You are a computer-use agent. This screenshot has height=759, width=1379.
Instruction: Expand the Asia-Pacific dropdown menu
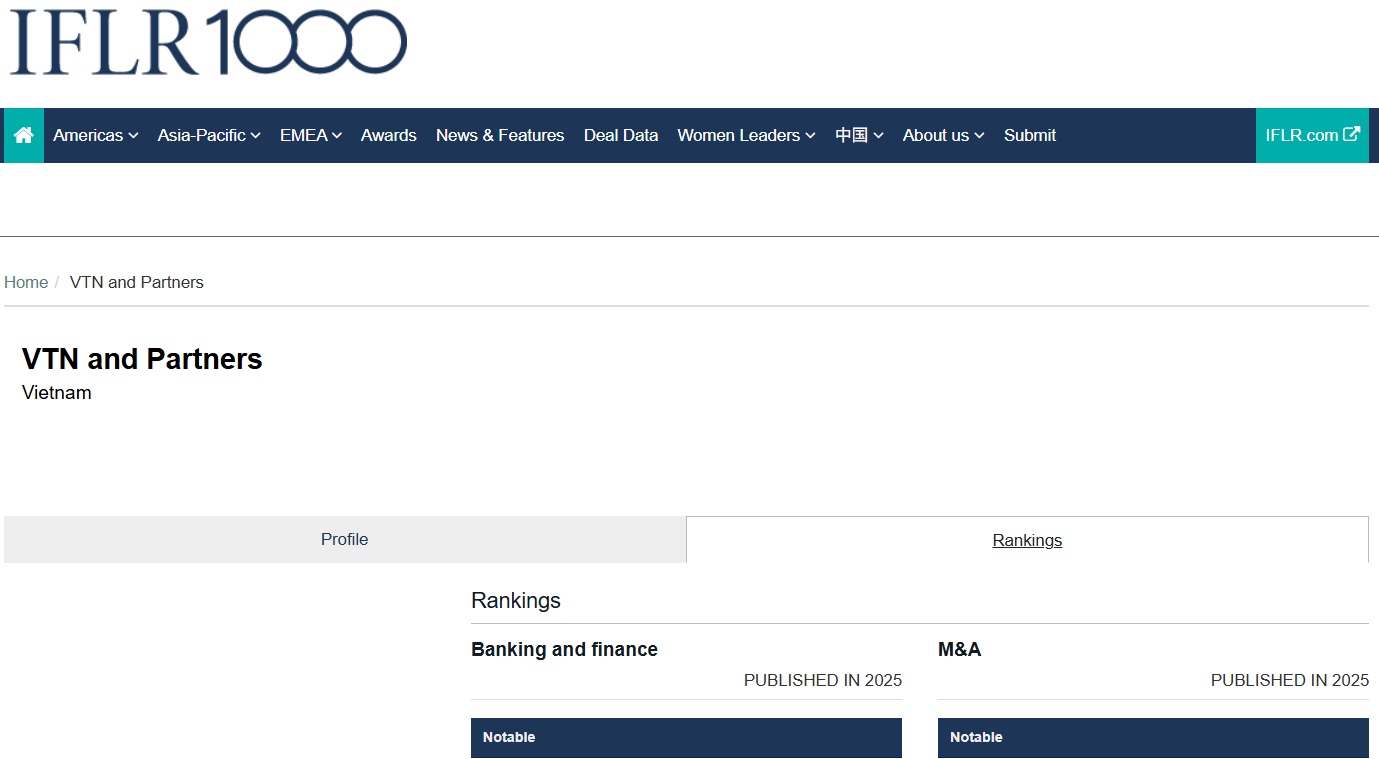(208, 135)
